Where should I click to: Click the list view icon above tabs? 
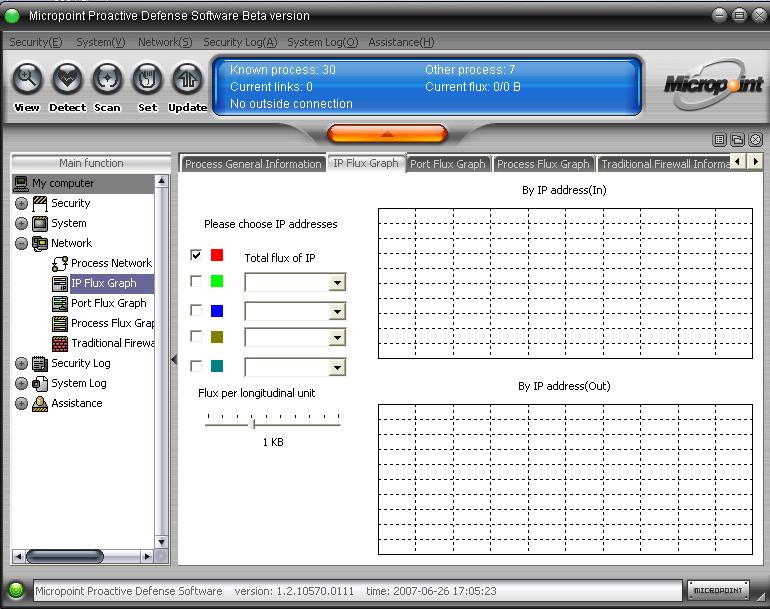coord(719,140)
